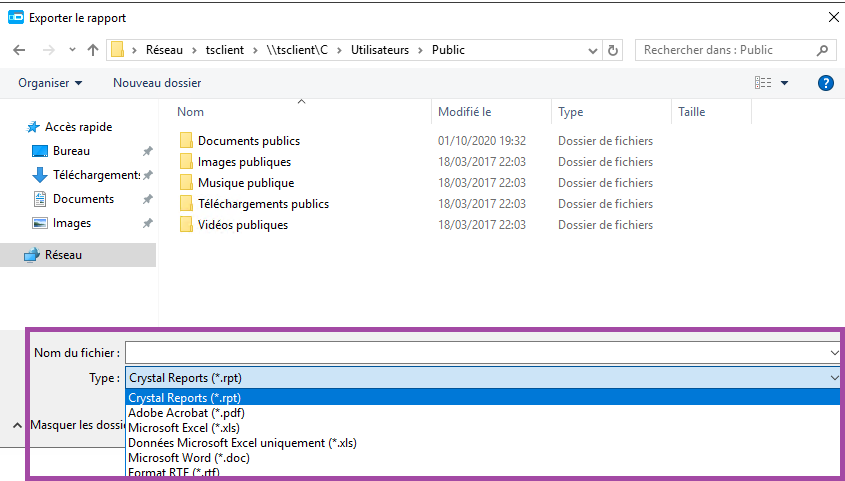Go to Bureau in the sidebar
This screenshot has width=845, height=481.
click(x=71, y=151)
